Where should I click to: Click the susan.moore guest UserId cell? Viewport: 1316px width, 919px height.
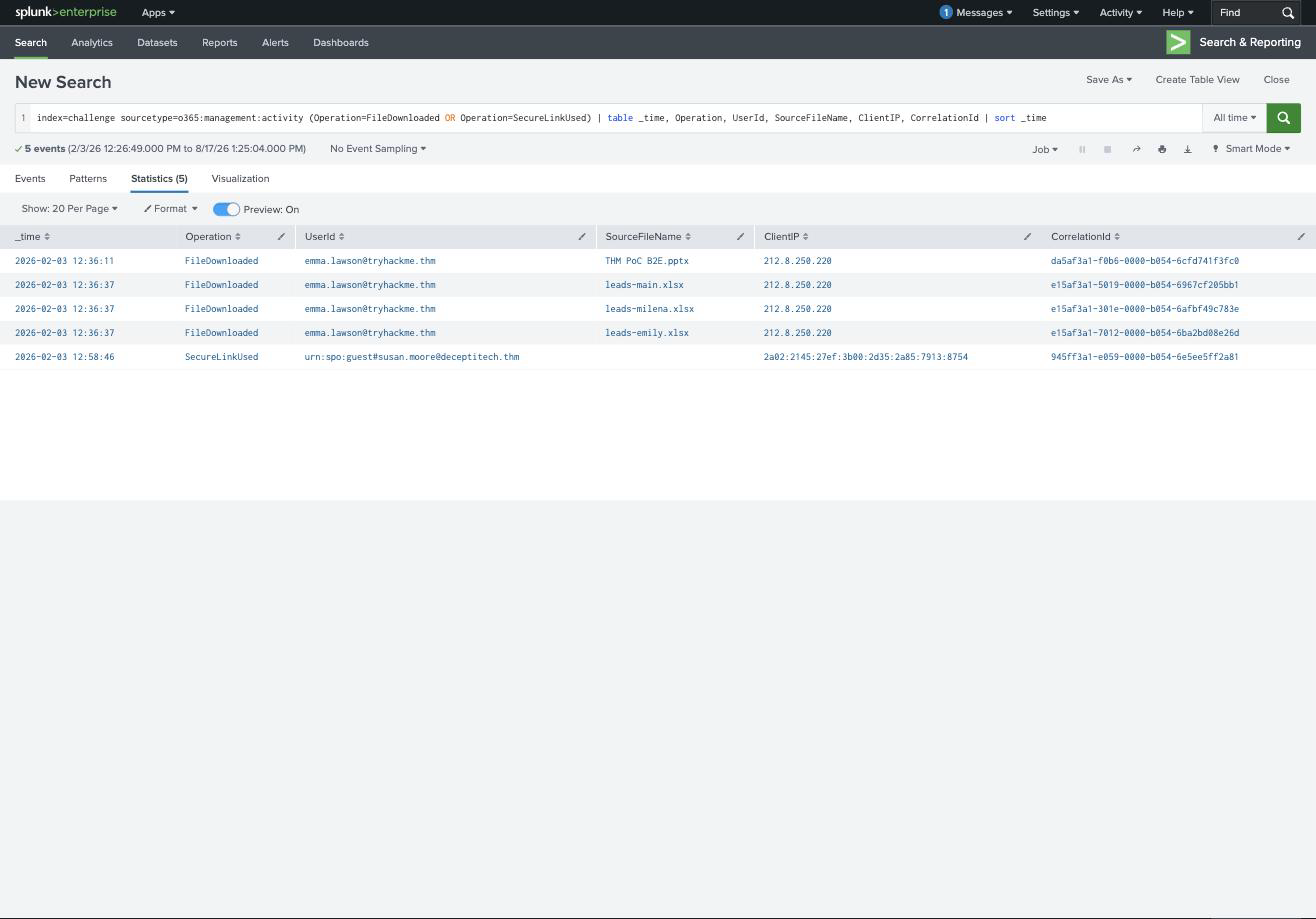pyautogui.click(x=412, y=357)
